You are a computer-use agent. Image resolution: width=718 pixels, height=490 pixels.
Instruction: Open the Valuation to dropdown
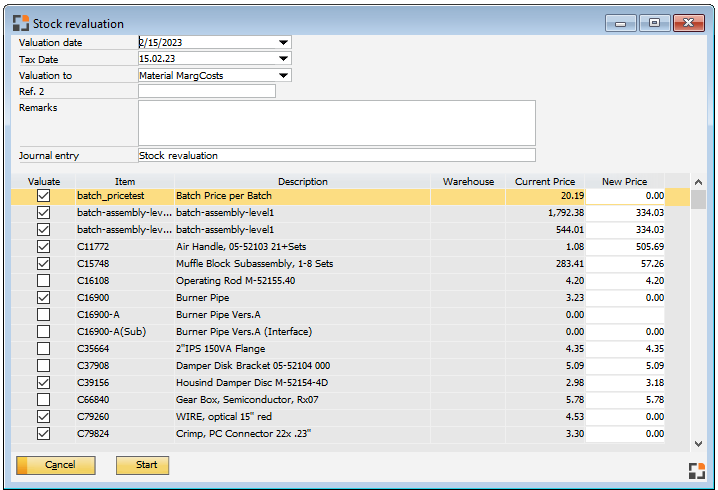[284, 76]
